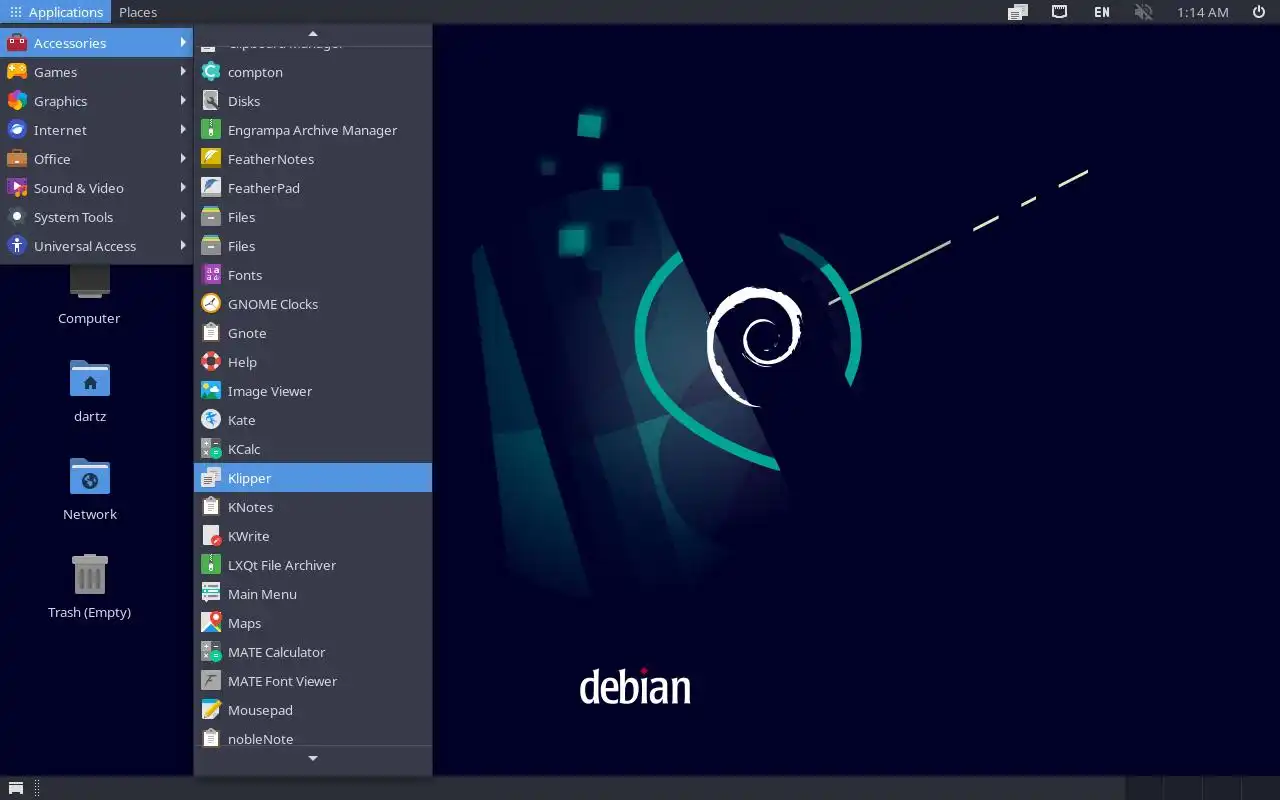
Task: Open the Places menu
Action: (x=138, y=12)
